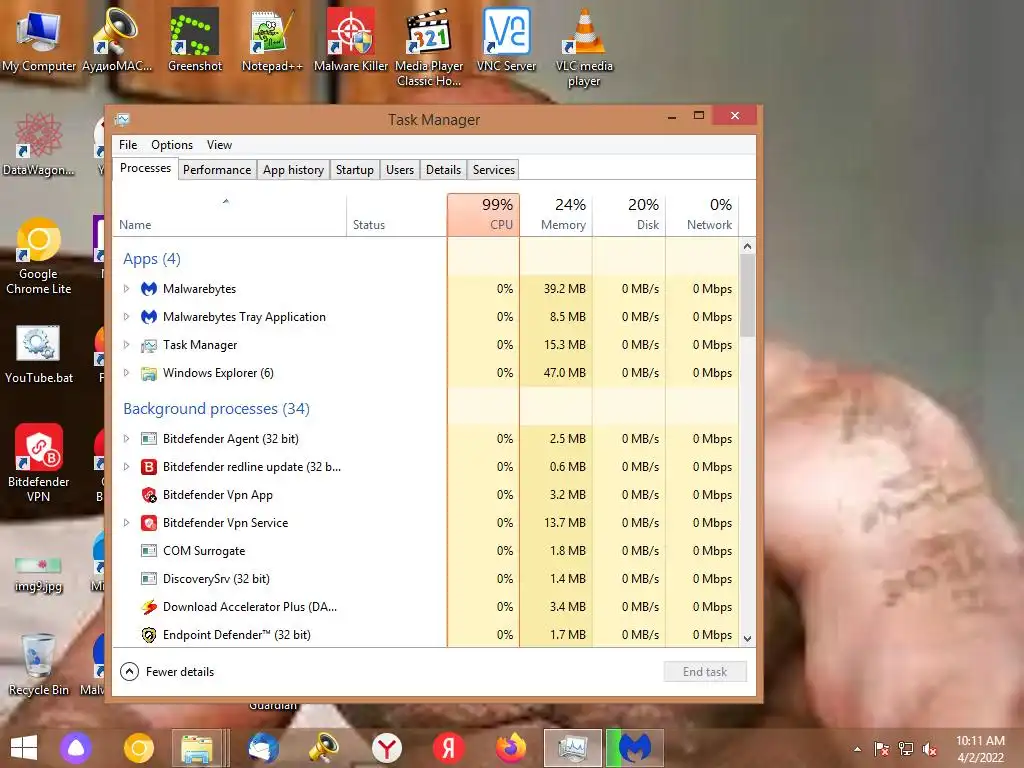Open the DataWagon desktop shortcut
Viewport: 1024px width, 768px height.
pyautogui.click(x=39, y=145)
